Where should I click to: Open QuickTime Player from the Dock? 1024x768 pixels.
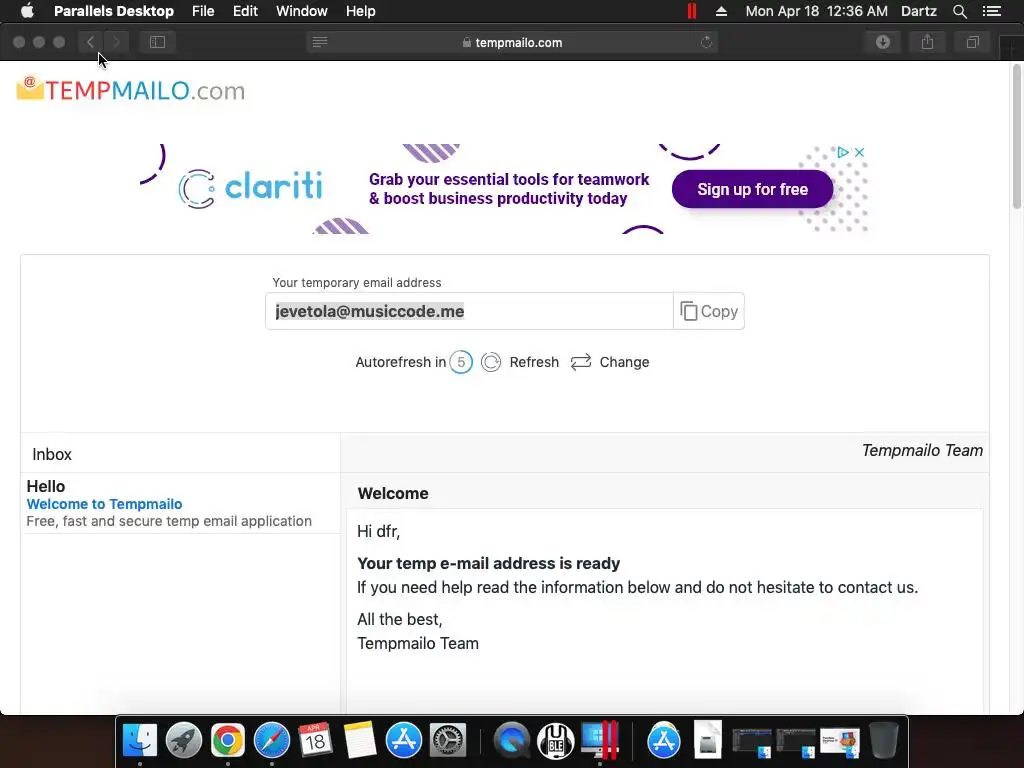(511, 741)
